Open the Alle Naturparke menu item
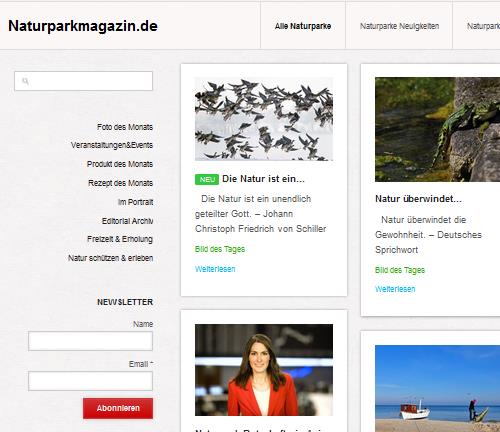This screenshot has width=500, height=432. point(303,26)
